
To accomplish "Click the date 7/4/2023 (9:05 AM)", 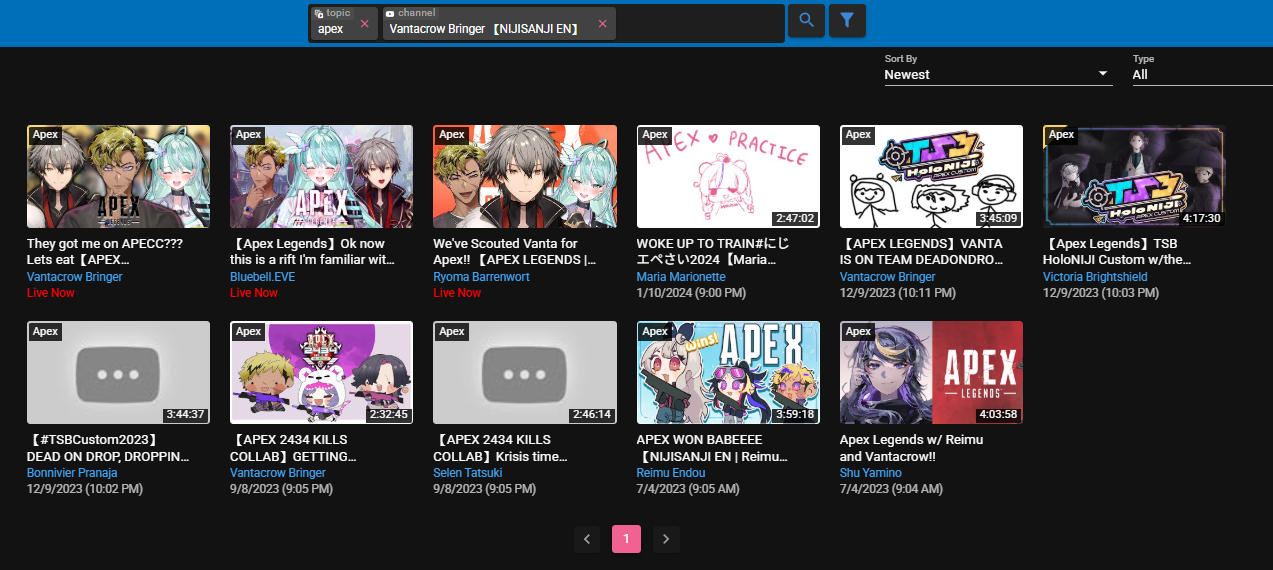I will point(688,489).
